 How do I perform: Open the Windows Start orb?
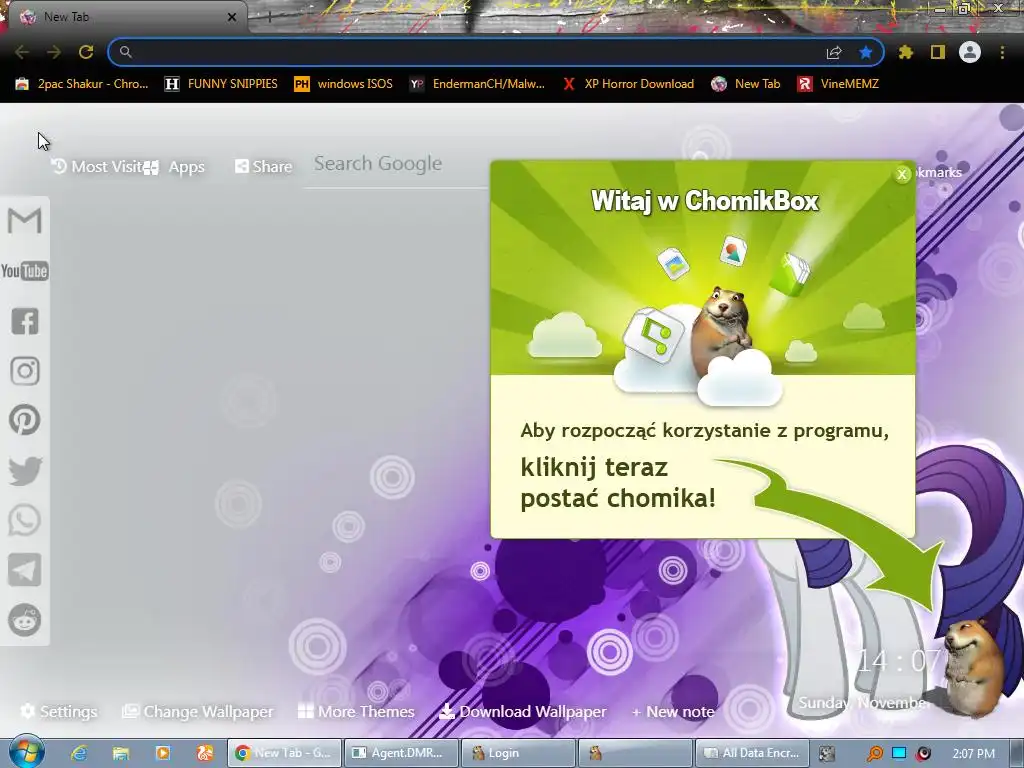tap(27, 752)
